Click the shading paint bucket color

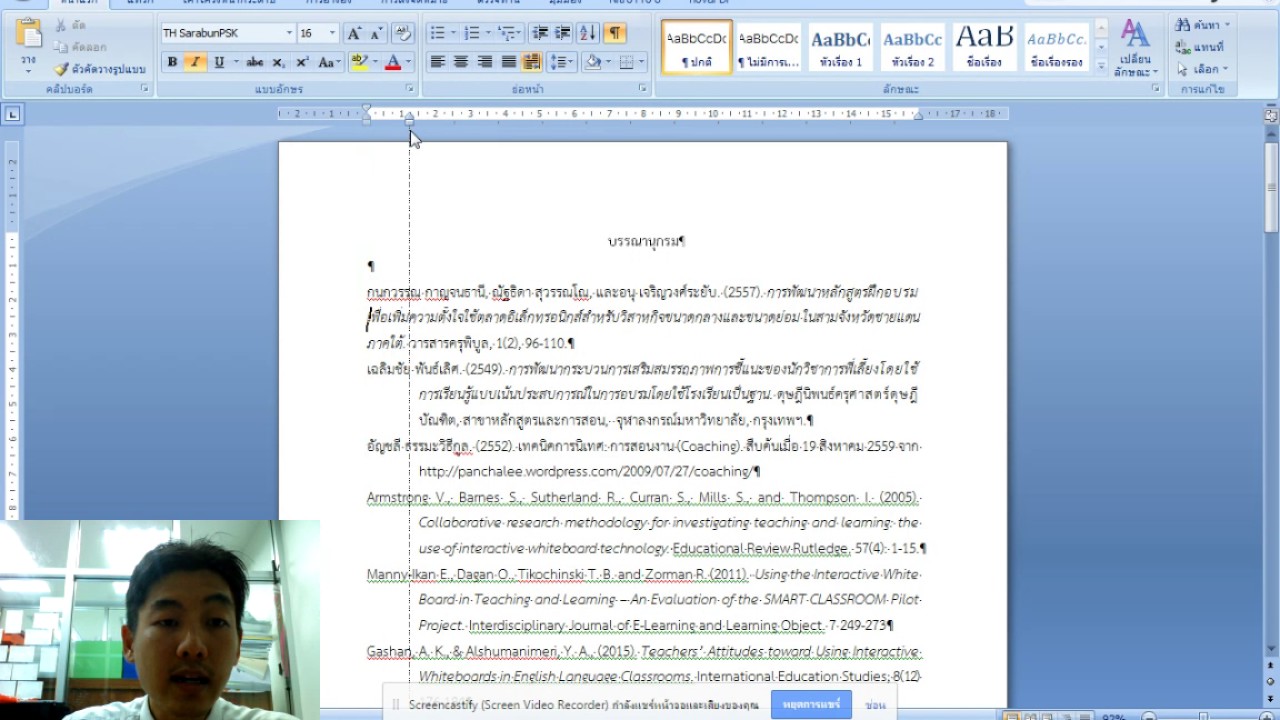[592, 62]
